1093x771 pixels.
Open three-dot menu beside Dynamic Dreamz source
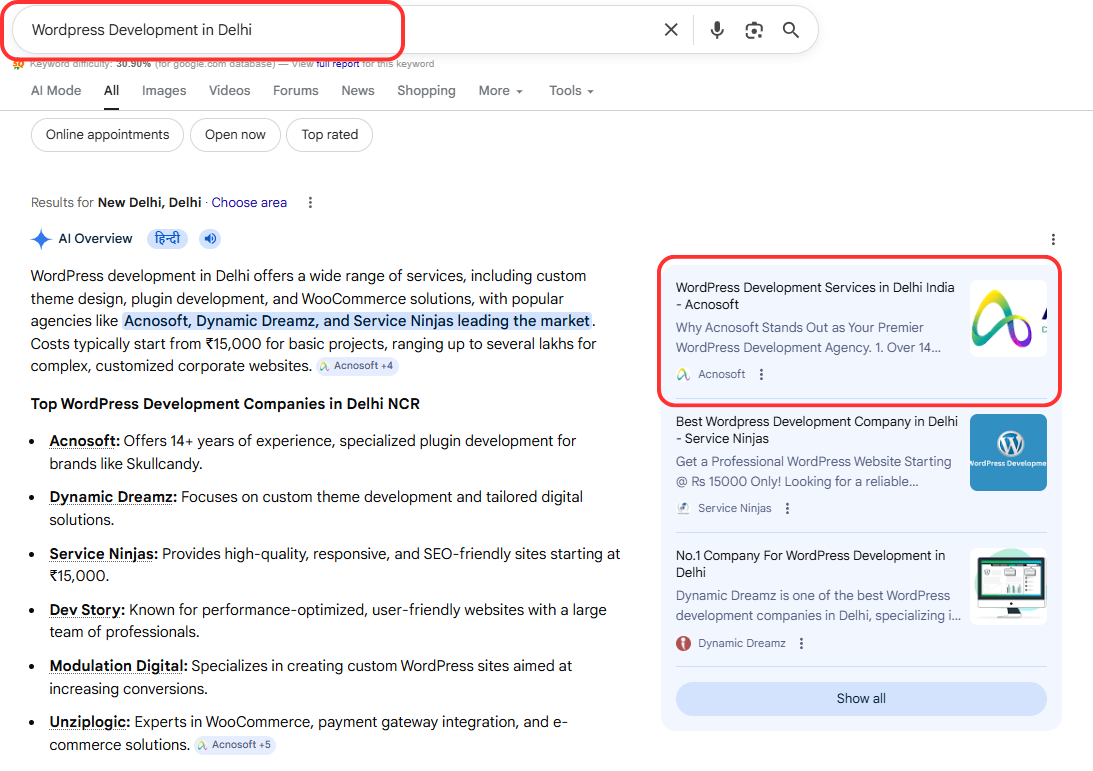click(x=802, y=643)
